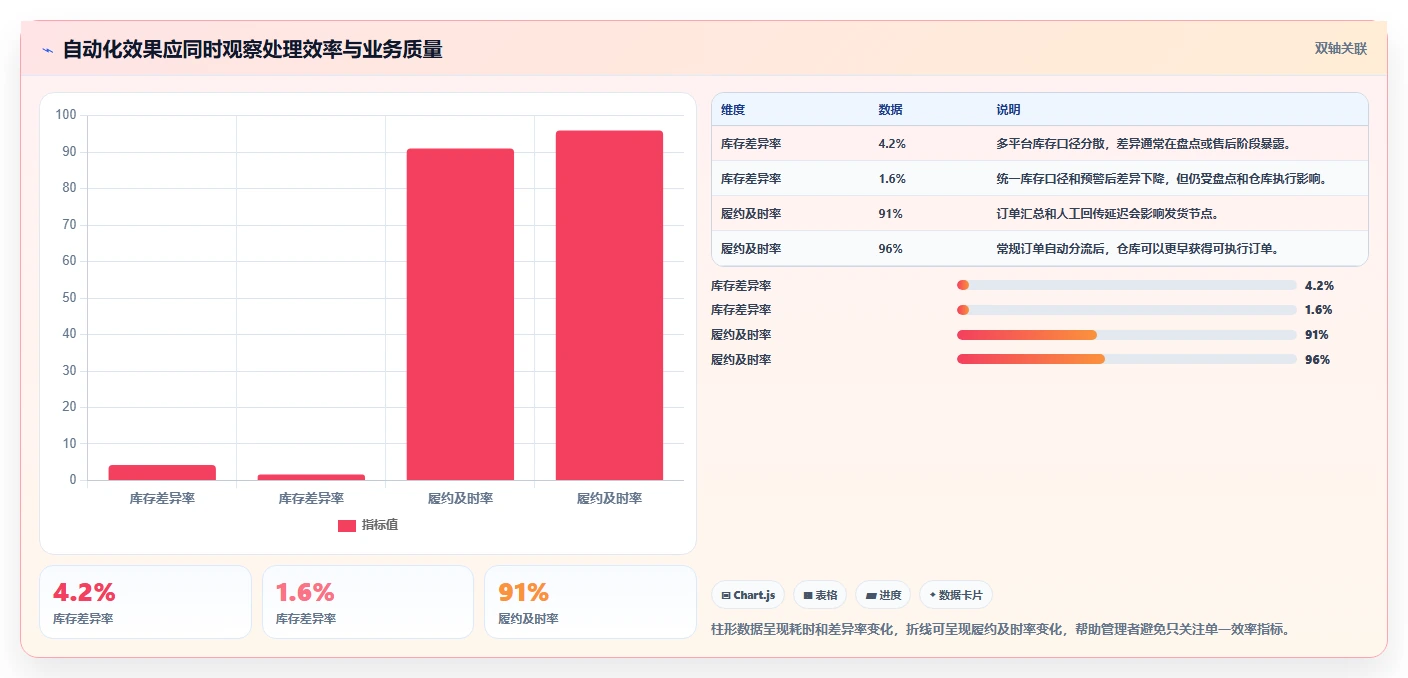Select the 表格 chip
This screenshot has width=1408, height=678.
pyautogui.click(x=820, y=595)
